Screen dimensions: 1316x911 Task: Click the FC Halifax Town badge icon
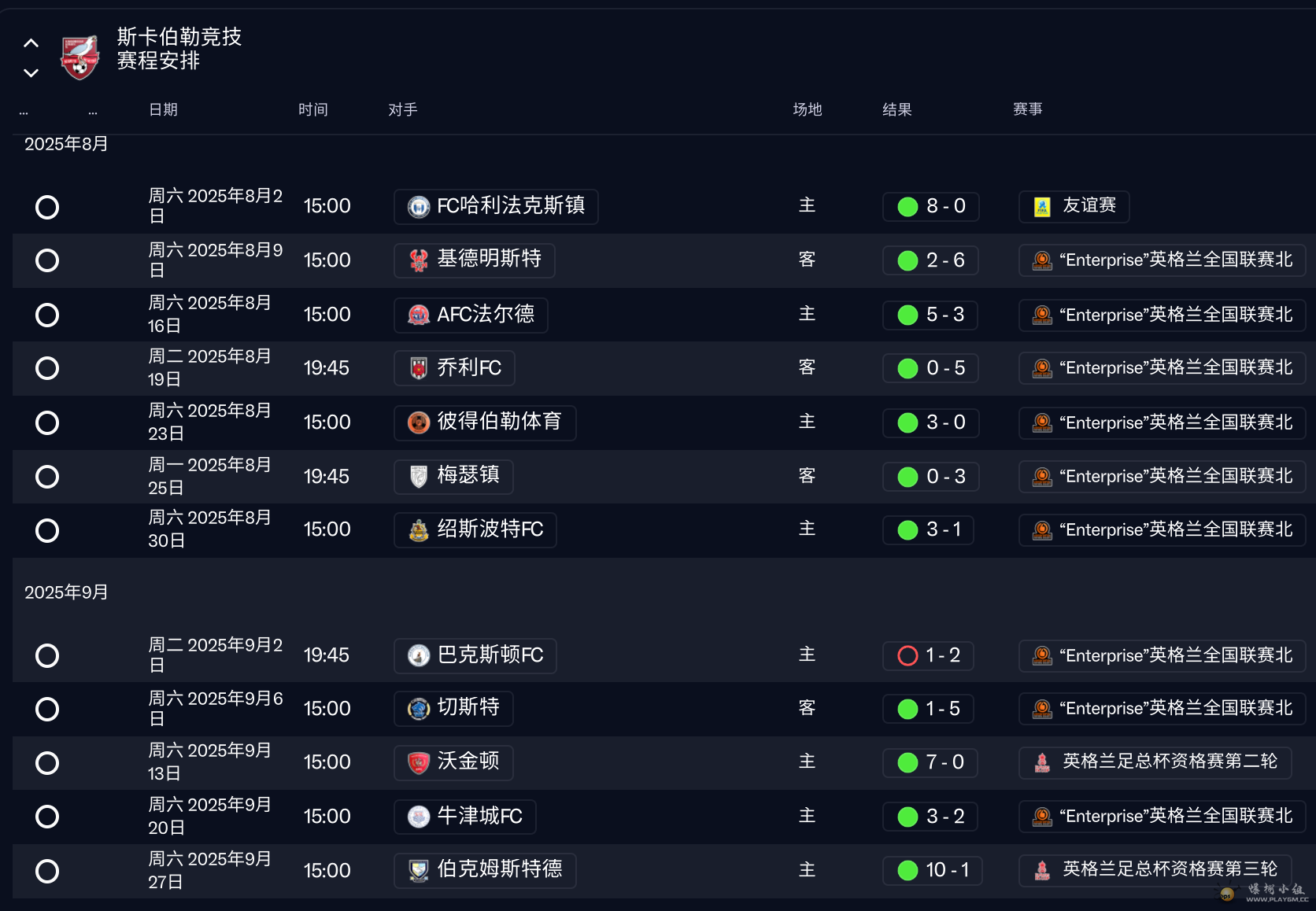click(x=419, y=207)
